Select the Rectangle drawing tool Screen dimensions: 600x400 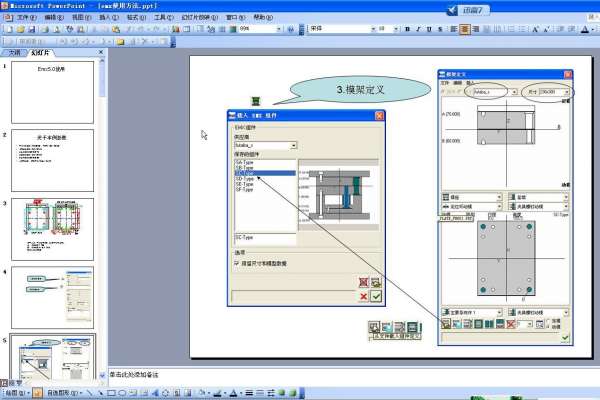pyautogui.click(x=111, y=393)
